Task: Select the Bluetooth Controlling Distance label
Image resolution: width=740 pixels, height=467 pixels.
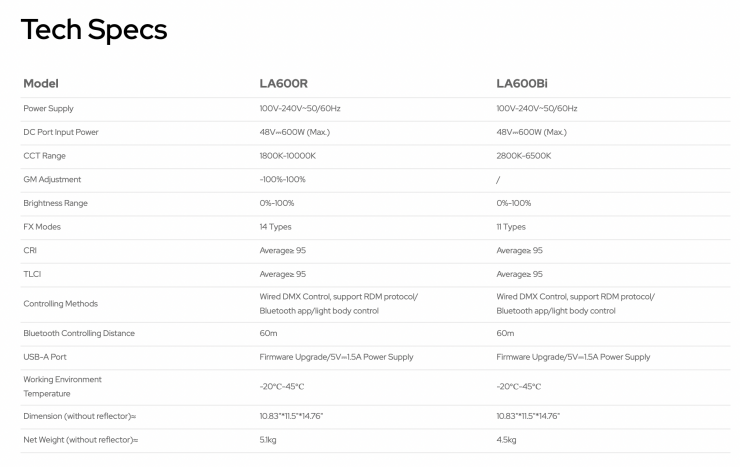Action: 79,333
